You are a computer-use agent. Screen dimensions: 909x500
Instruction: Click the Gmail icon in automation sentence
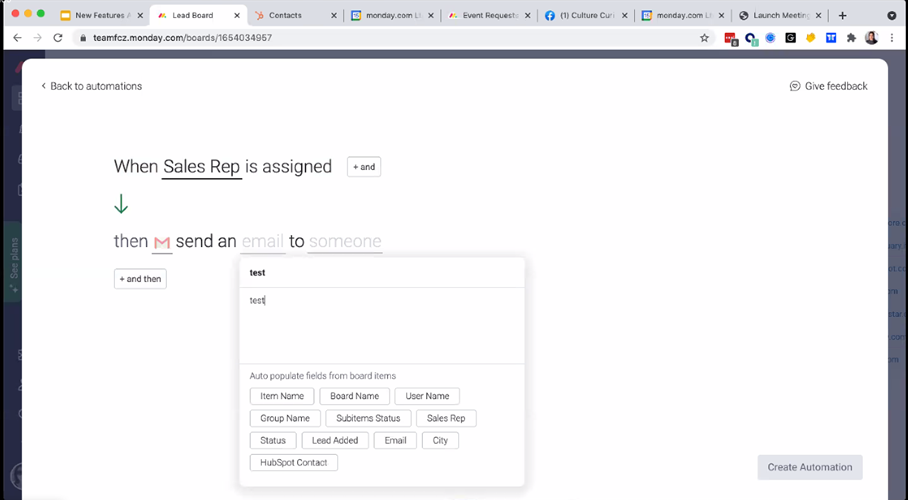click(x=162, y=242)
